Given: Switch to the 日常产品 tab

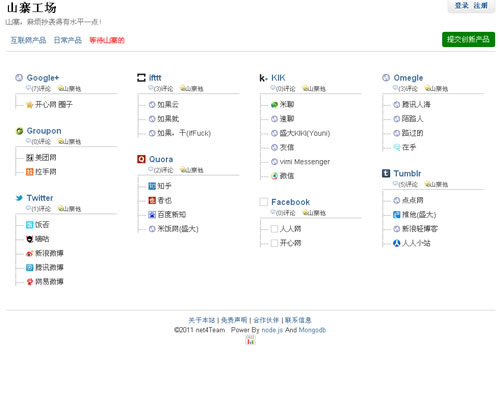Looking at the screenshot, I should 68,40.
